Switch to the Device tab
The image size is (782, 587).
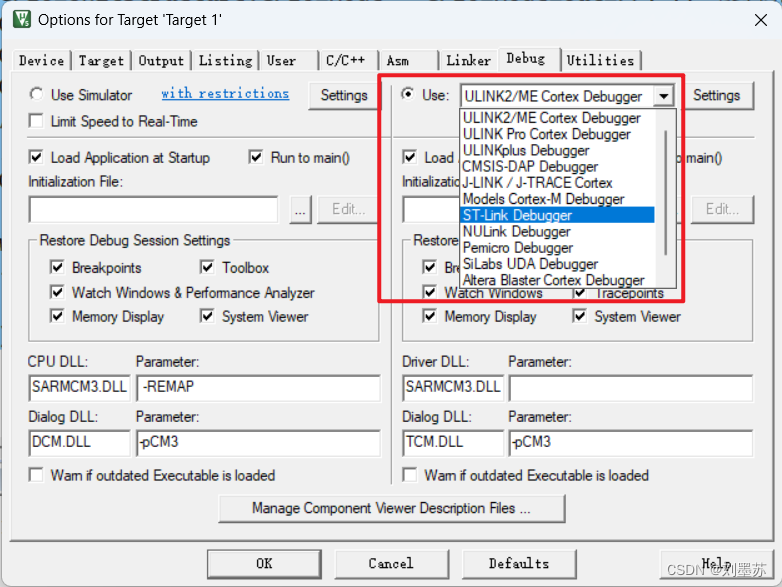pos(41,61)
